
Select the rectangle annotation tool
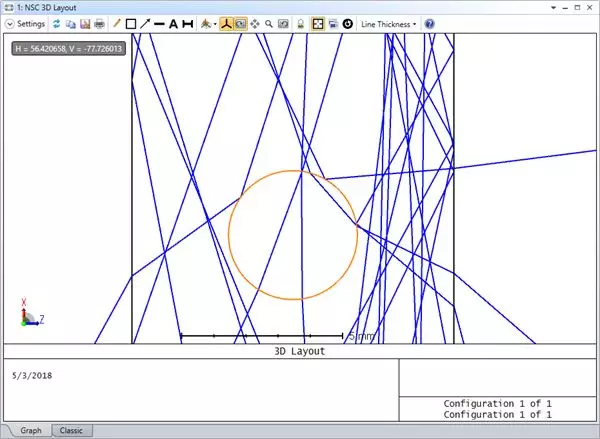(131, 23)
